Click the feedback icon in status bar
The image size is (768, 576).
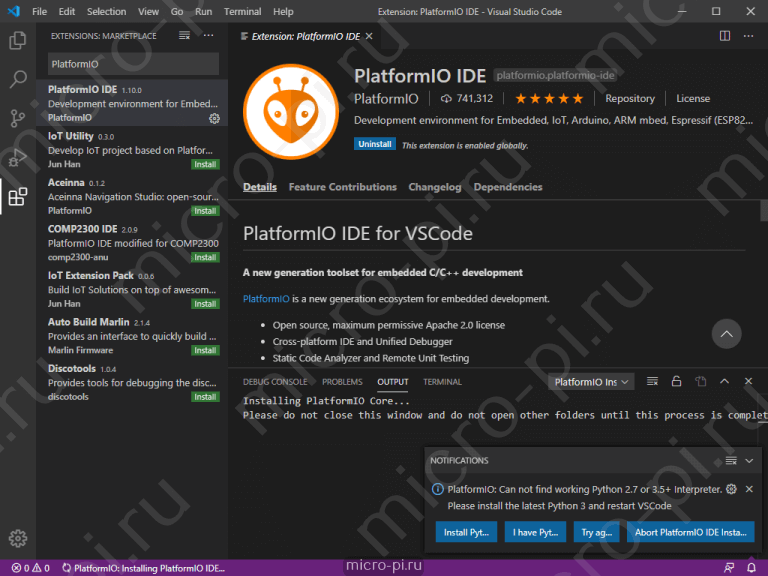coord(729,568)
